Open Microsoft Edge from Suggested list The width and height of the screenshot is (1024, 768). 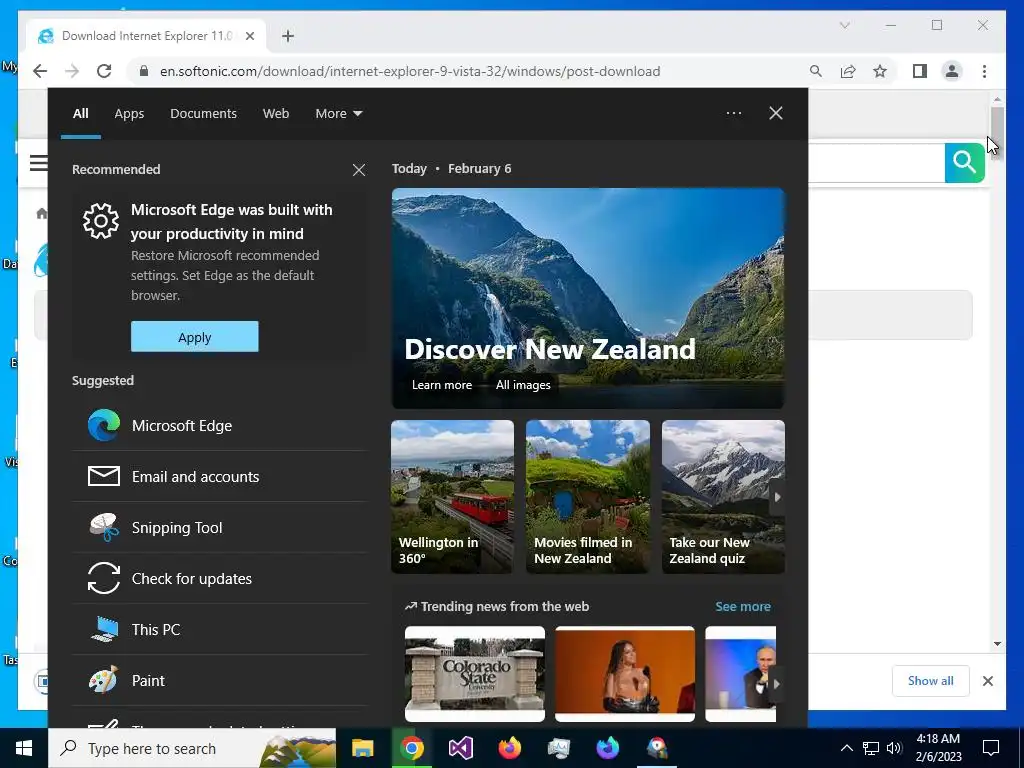pos(220,426)
